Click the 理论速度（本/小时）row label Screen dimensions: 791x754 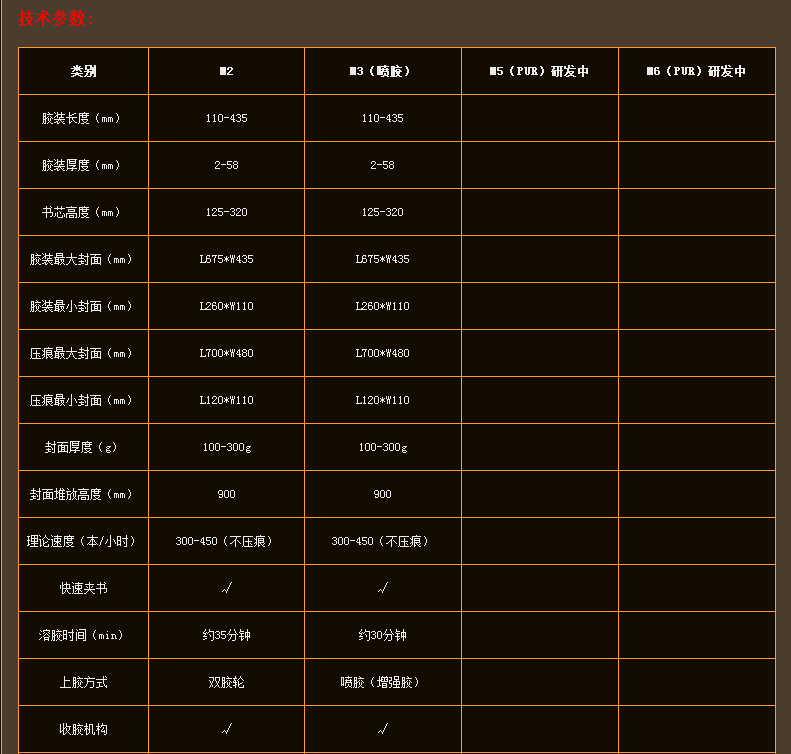tap(82, 541)
